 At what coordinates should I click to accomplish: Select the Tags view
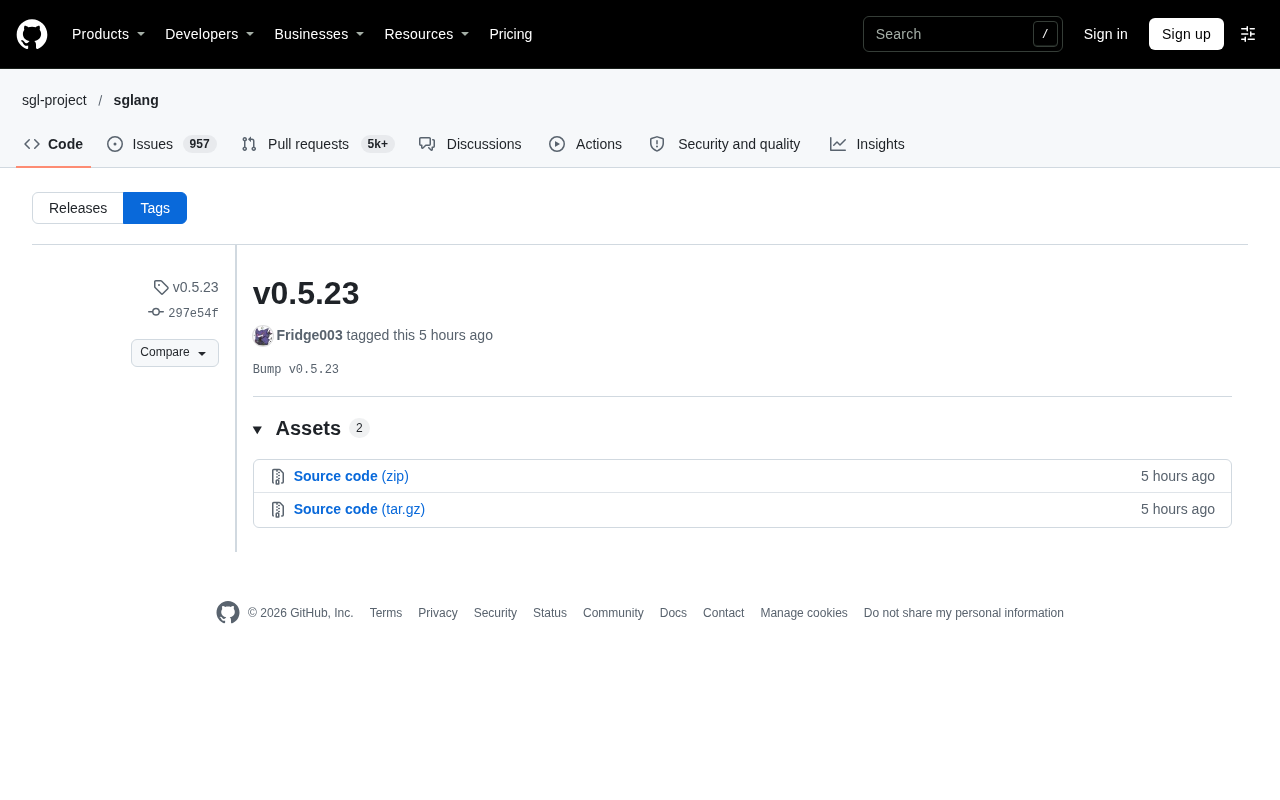click(155, 208)
